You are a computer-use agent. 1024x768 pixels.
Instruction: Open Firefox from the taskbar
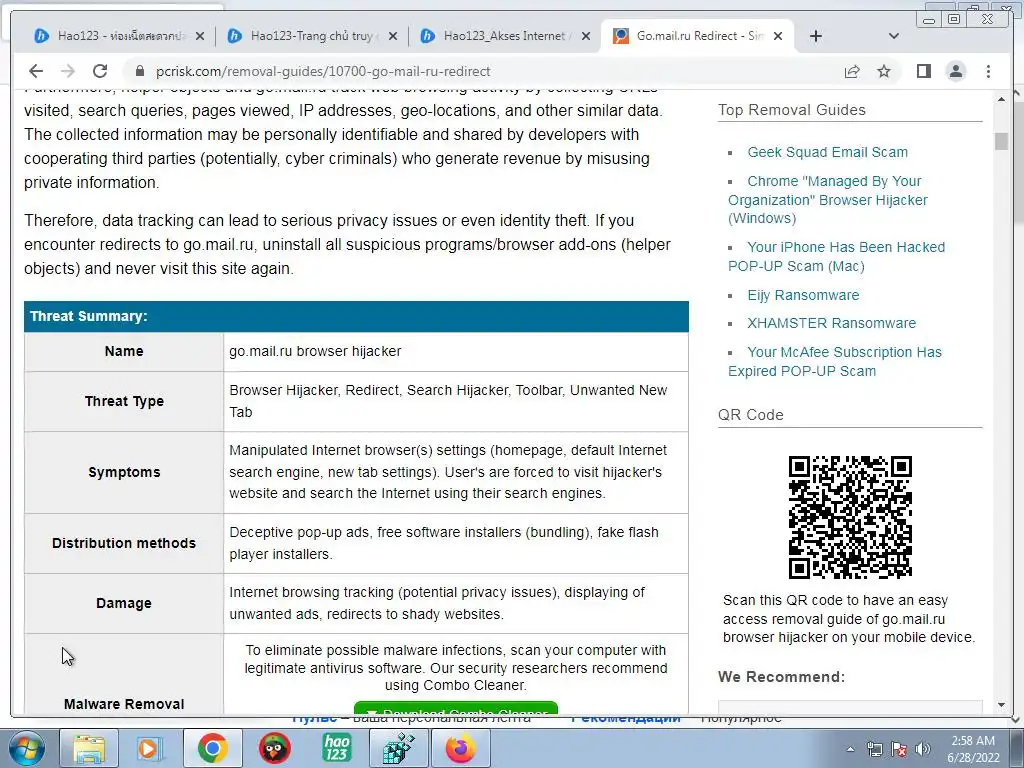pos(460,749)
